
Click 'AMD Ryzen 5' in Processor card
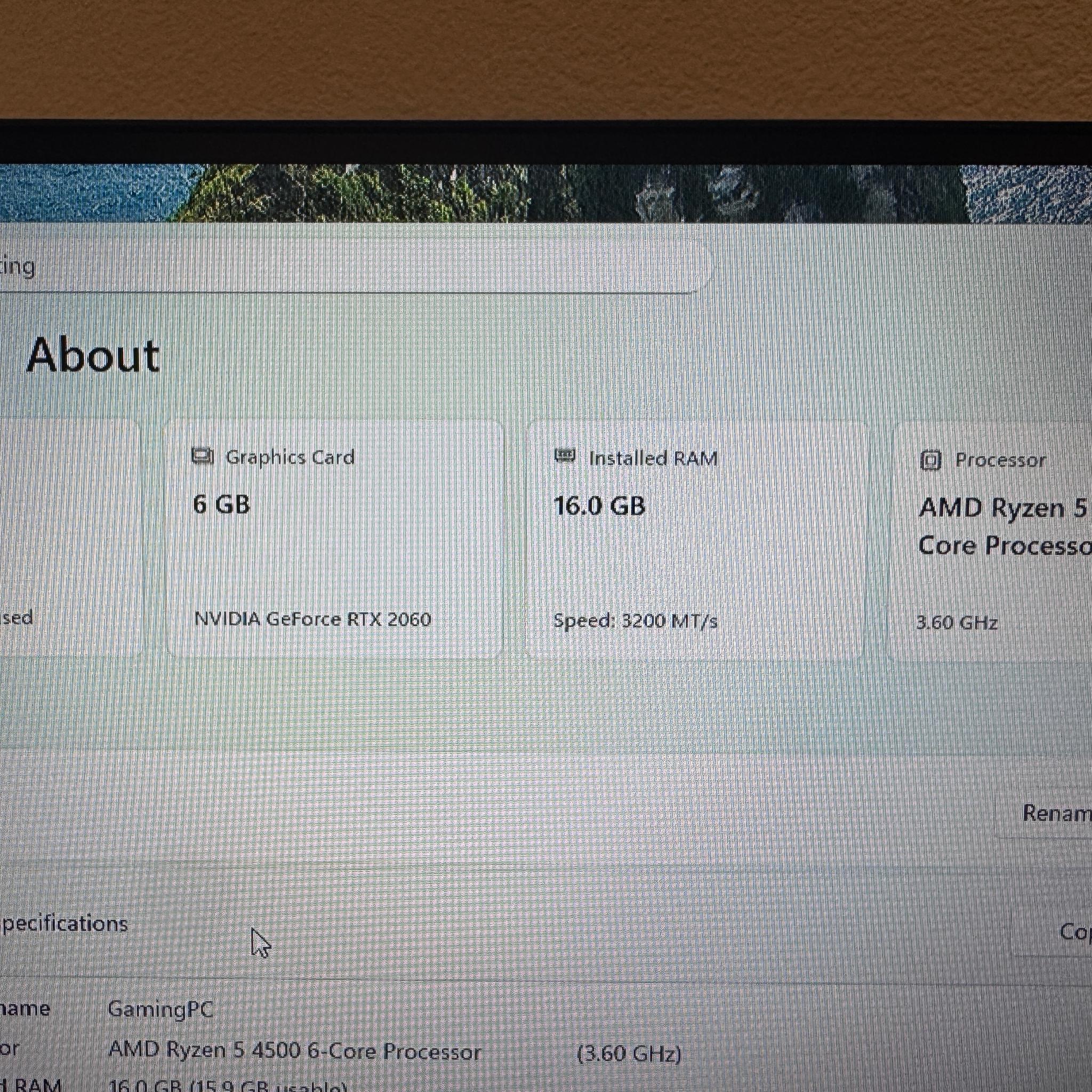coord(1003,508)
